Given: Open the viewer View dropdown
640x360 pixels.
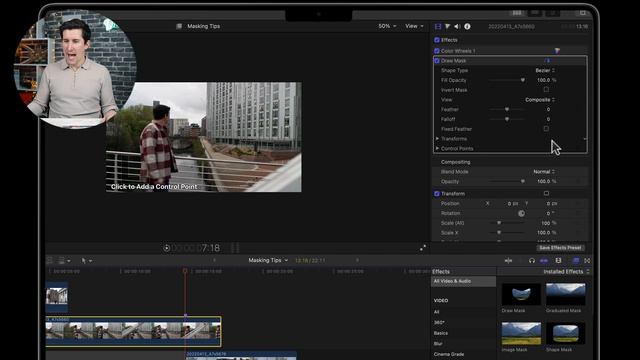Looking at the screenshot, I should (414, 26).
